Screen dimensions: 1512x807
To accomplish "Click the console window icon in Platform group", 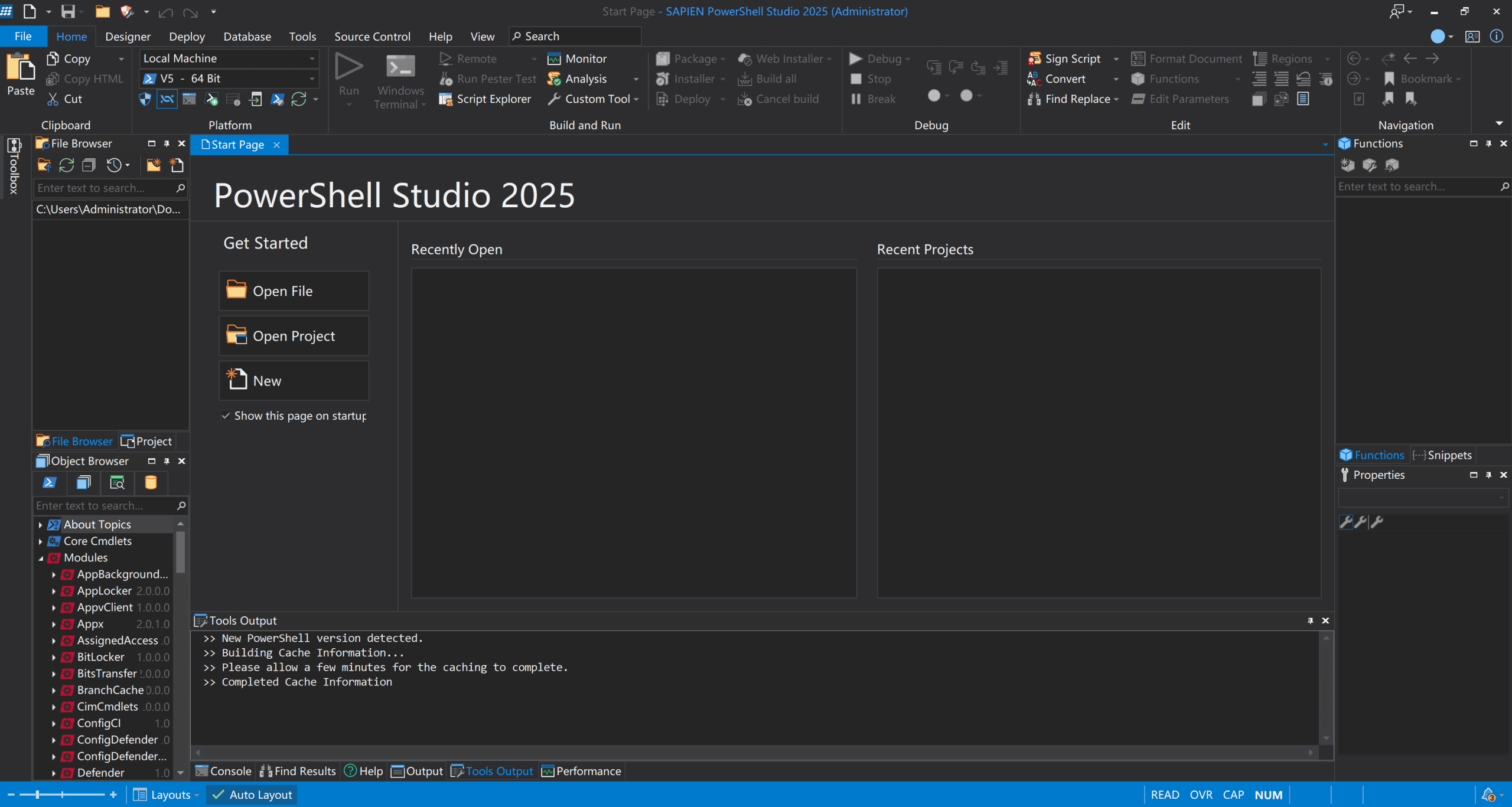I will point(189,99).
